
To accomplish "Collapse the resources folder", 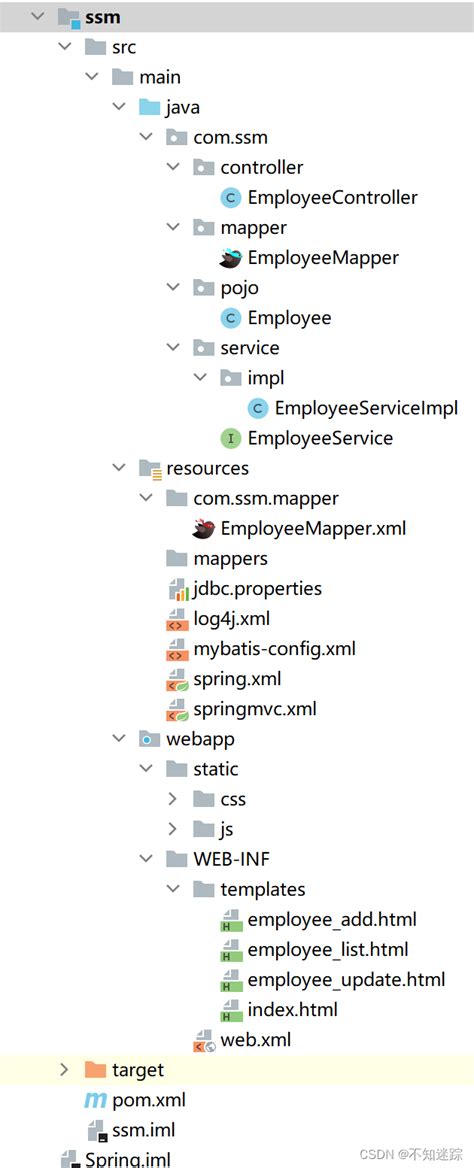I will (x=118, y=468).
